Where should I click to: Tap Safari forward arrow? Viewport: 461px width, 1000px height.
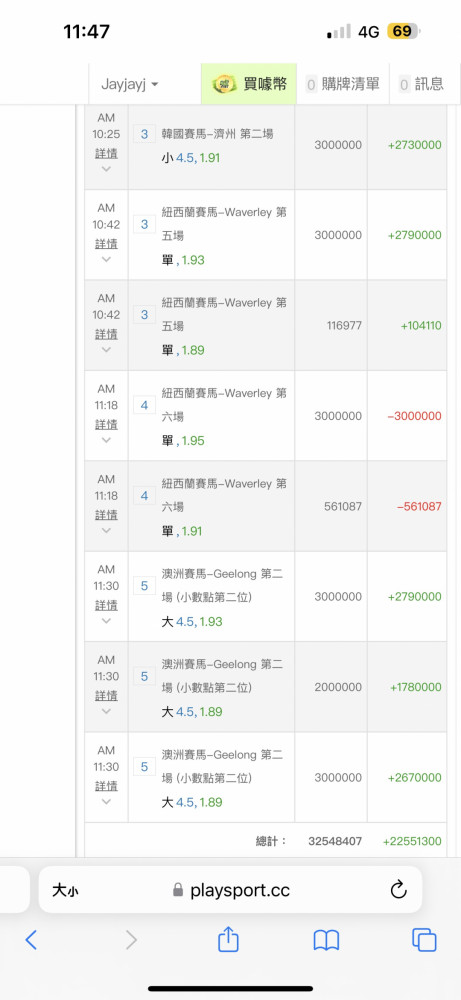point(131,939)
